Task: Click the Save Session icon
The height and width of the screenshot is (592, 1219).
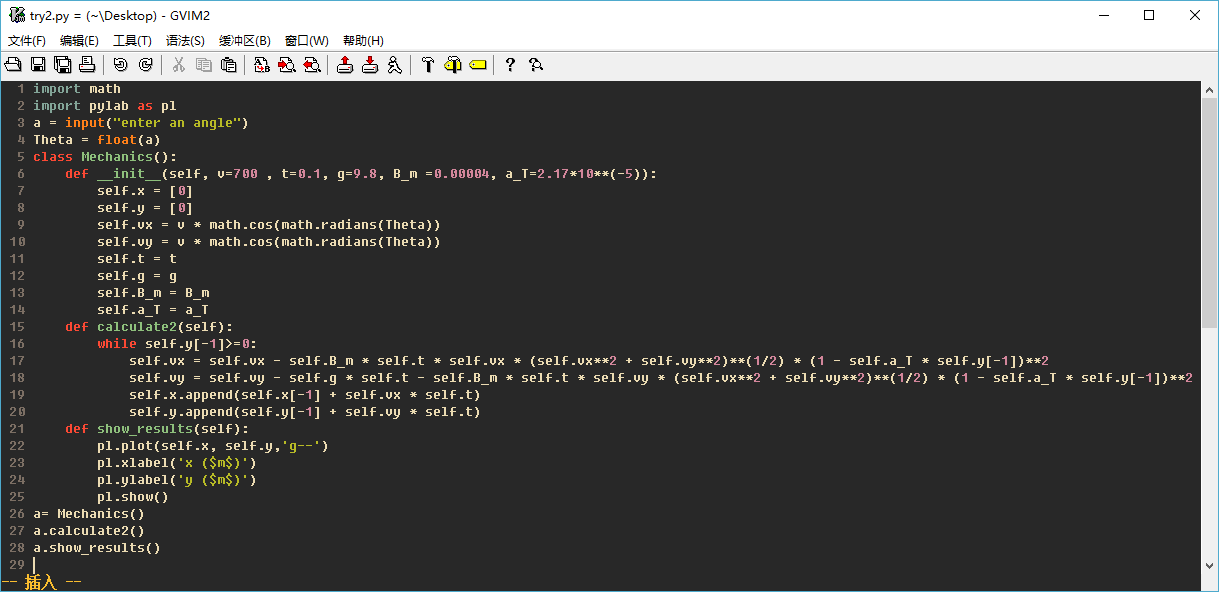Action: (x=370, y=65)
